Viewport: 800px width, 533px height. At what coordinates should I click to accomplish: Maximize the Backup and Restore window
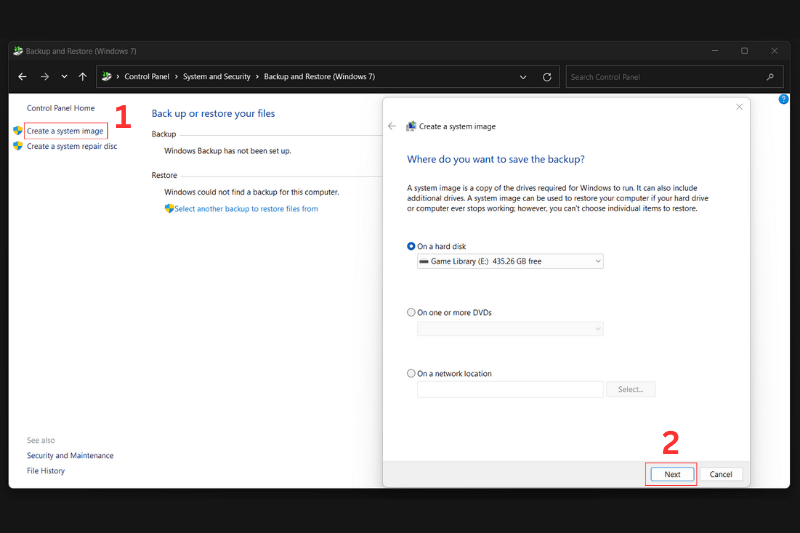click(744, 51)
